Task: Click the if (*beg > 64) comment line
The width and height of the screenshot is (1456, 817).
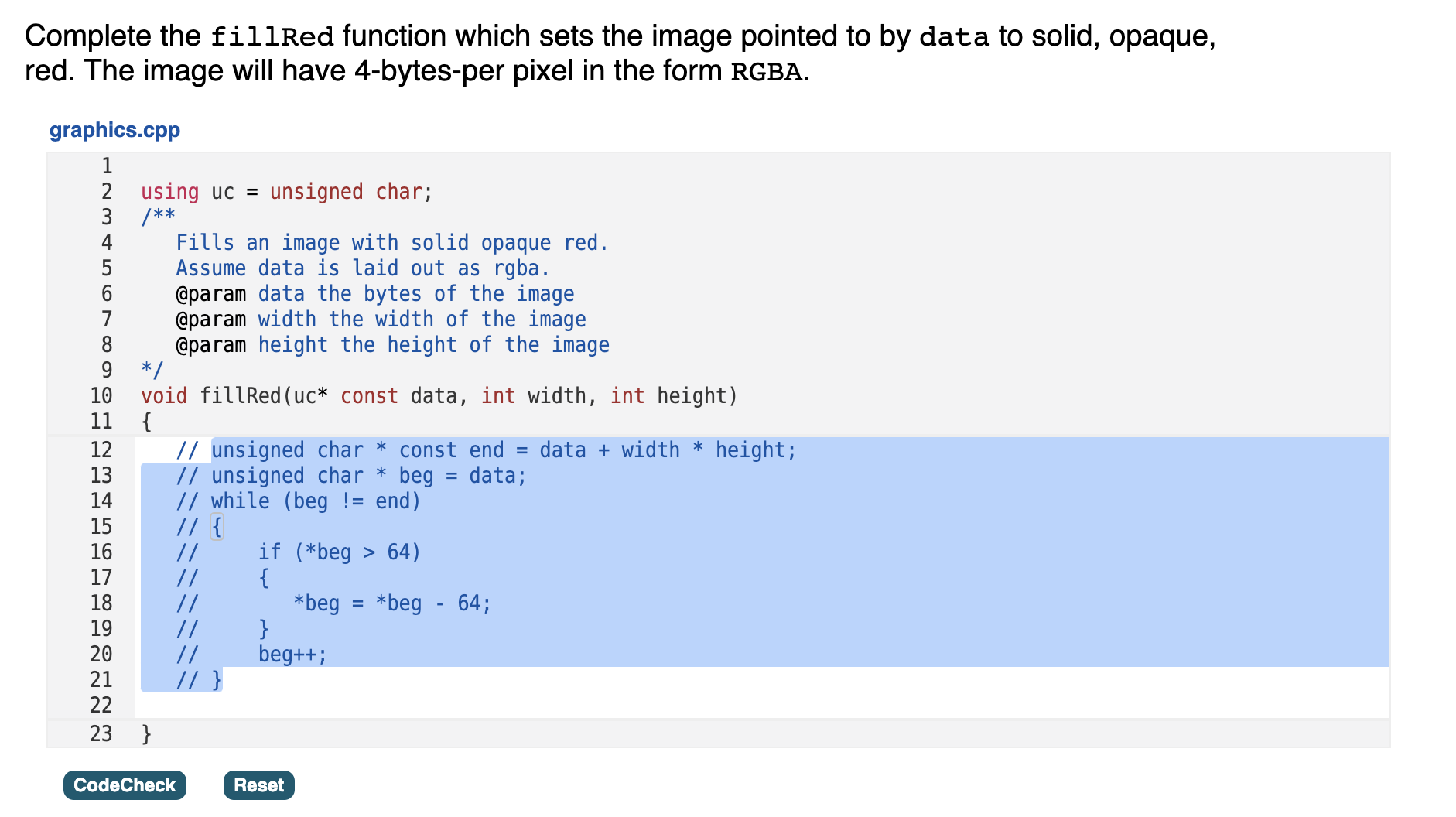Action: 340,552
